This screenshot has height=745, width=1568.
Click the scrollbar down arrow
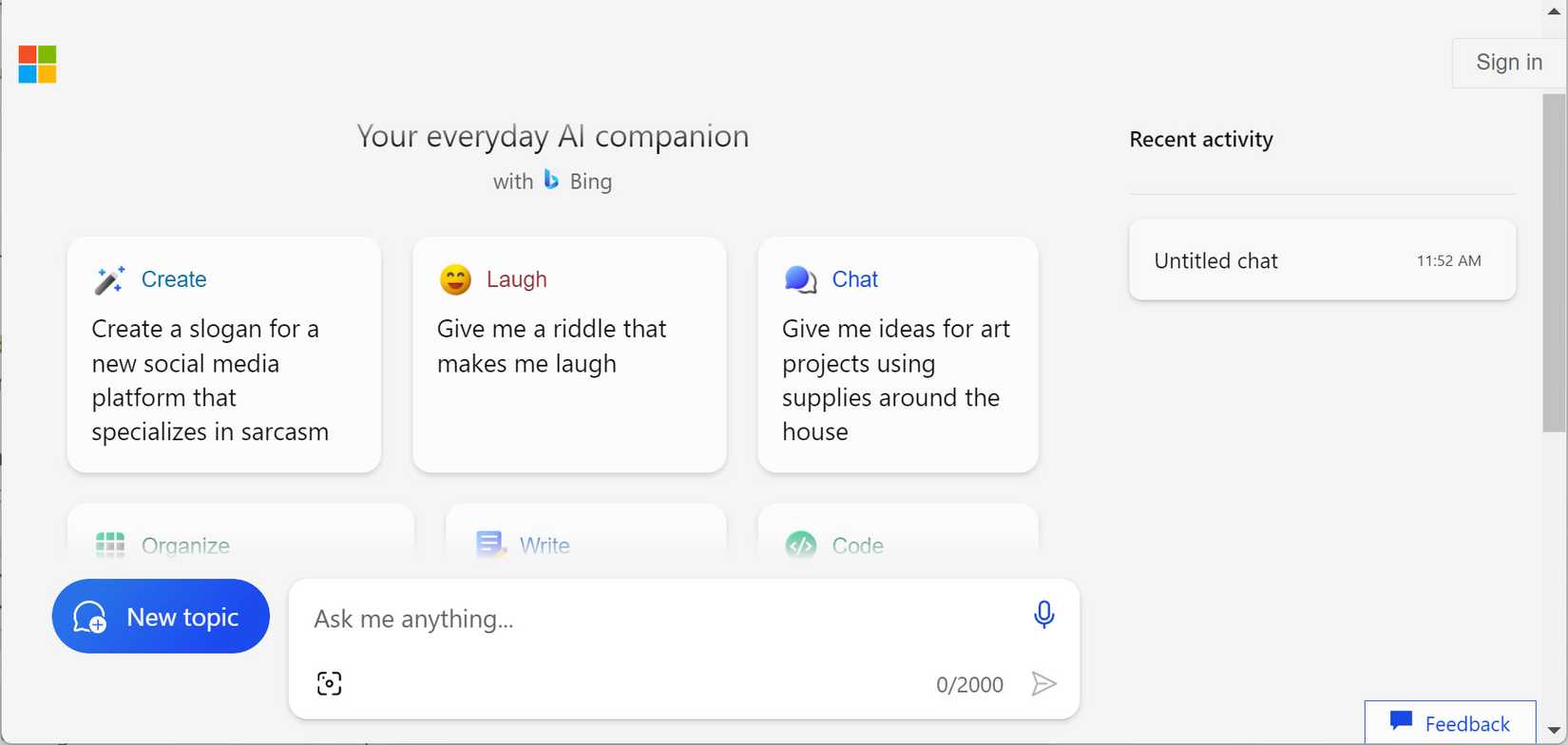(x=1554, y=730)
